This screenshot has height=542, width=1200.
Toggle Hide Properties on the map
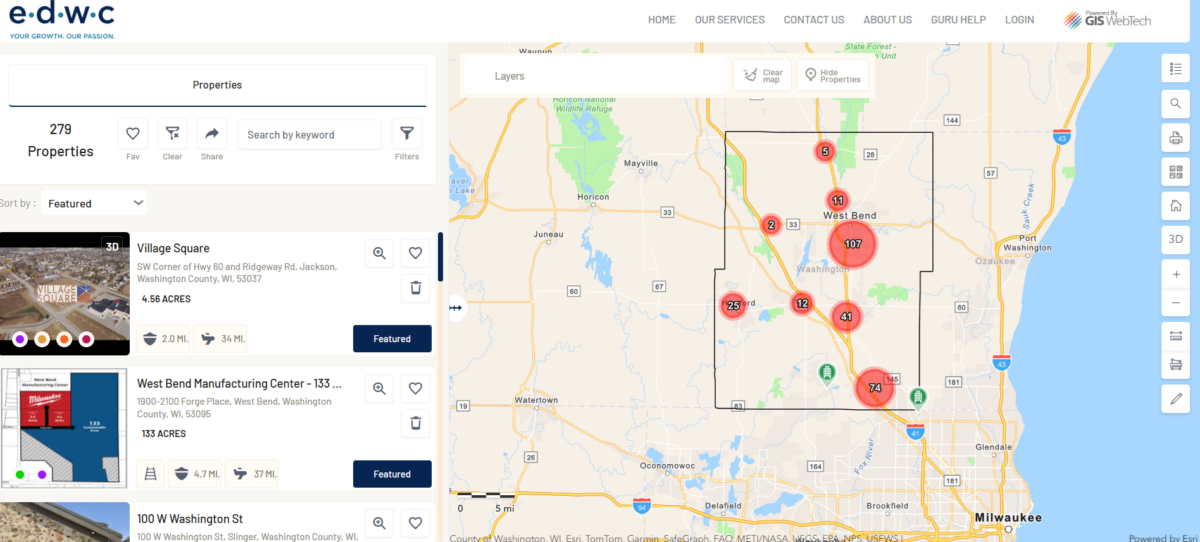pyautogui.click(x=833, y=76)
